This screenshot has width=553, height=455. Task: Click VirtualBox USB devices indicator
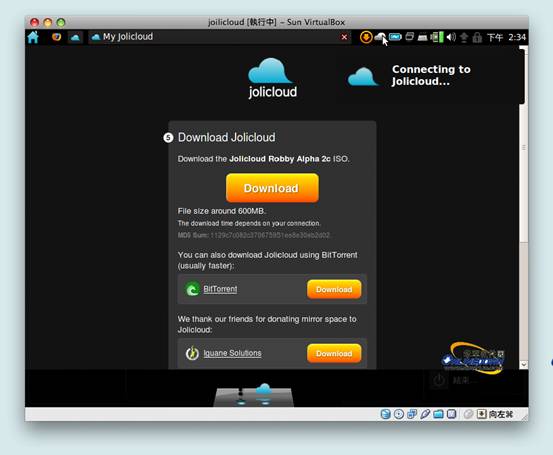425,414
